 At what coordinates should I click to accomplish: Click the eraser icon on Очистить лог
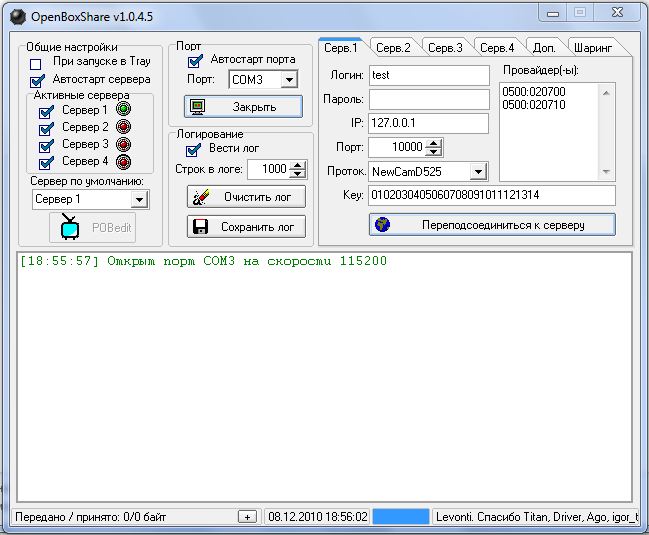tap(201, 197)
